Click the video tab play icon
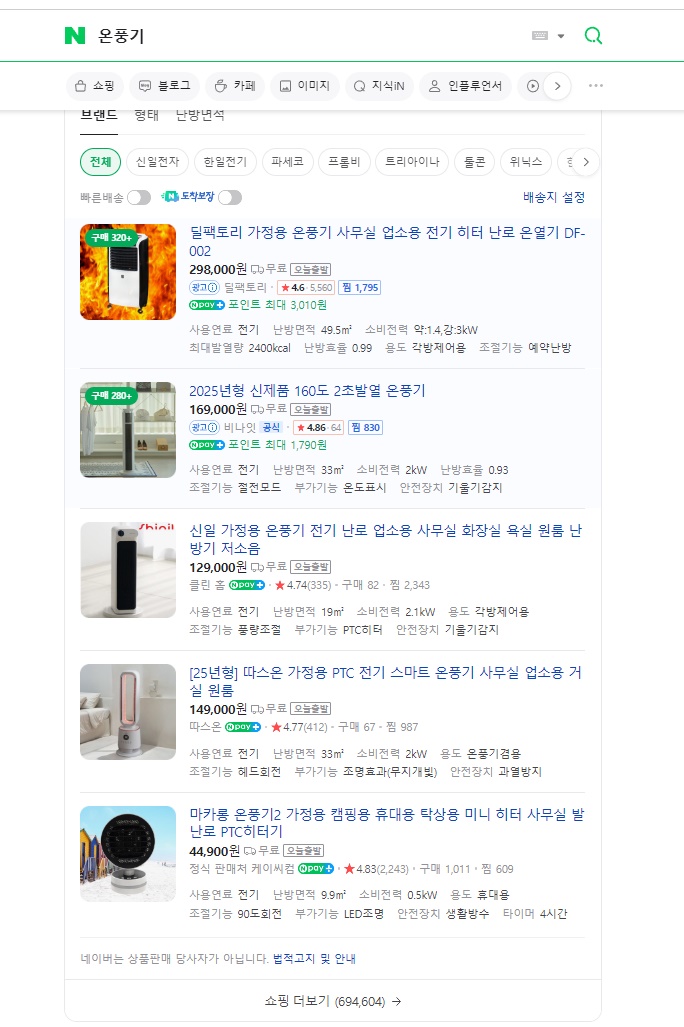 (533, 86)
